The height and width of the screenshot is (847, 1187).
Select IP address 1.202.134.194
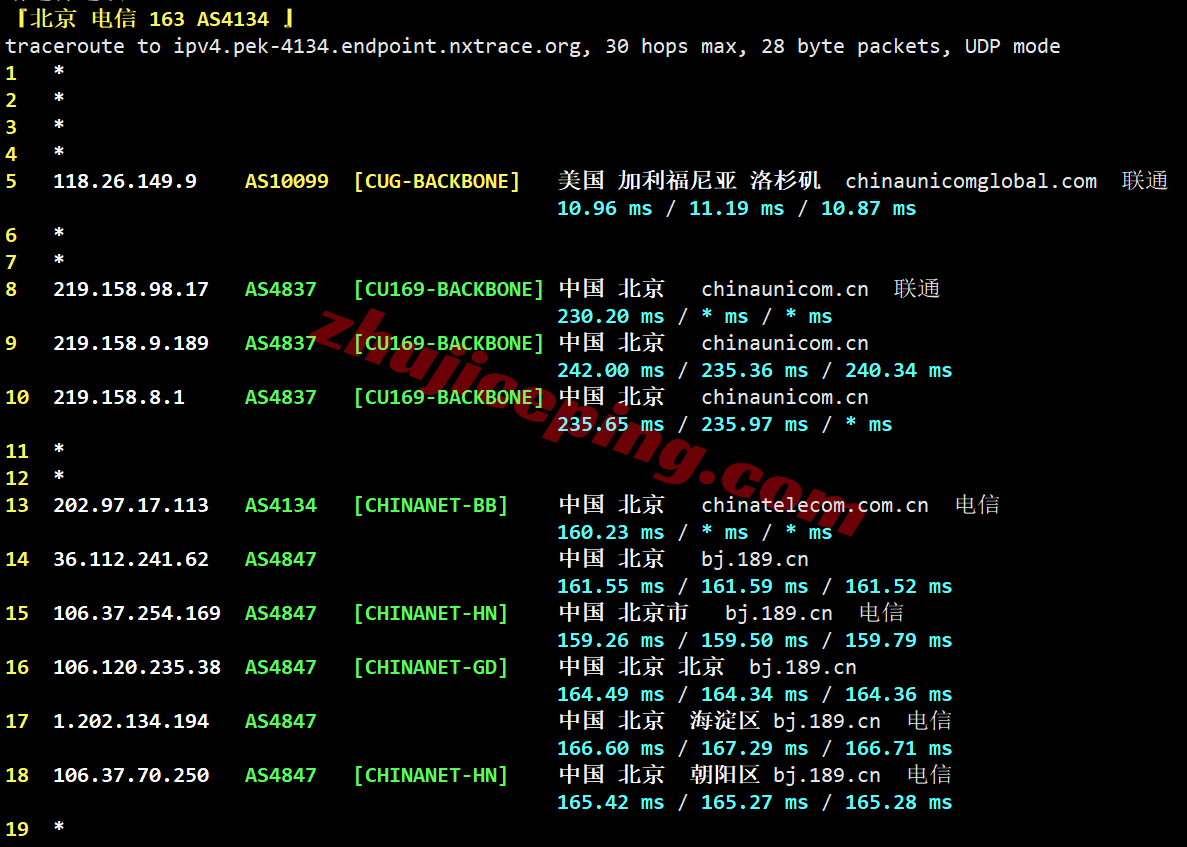click(131, 721)
